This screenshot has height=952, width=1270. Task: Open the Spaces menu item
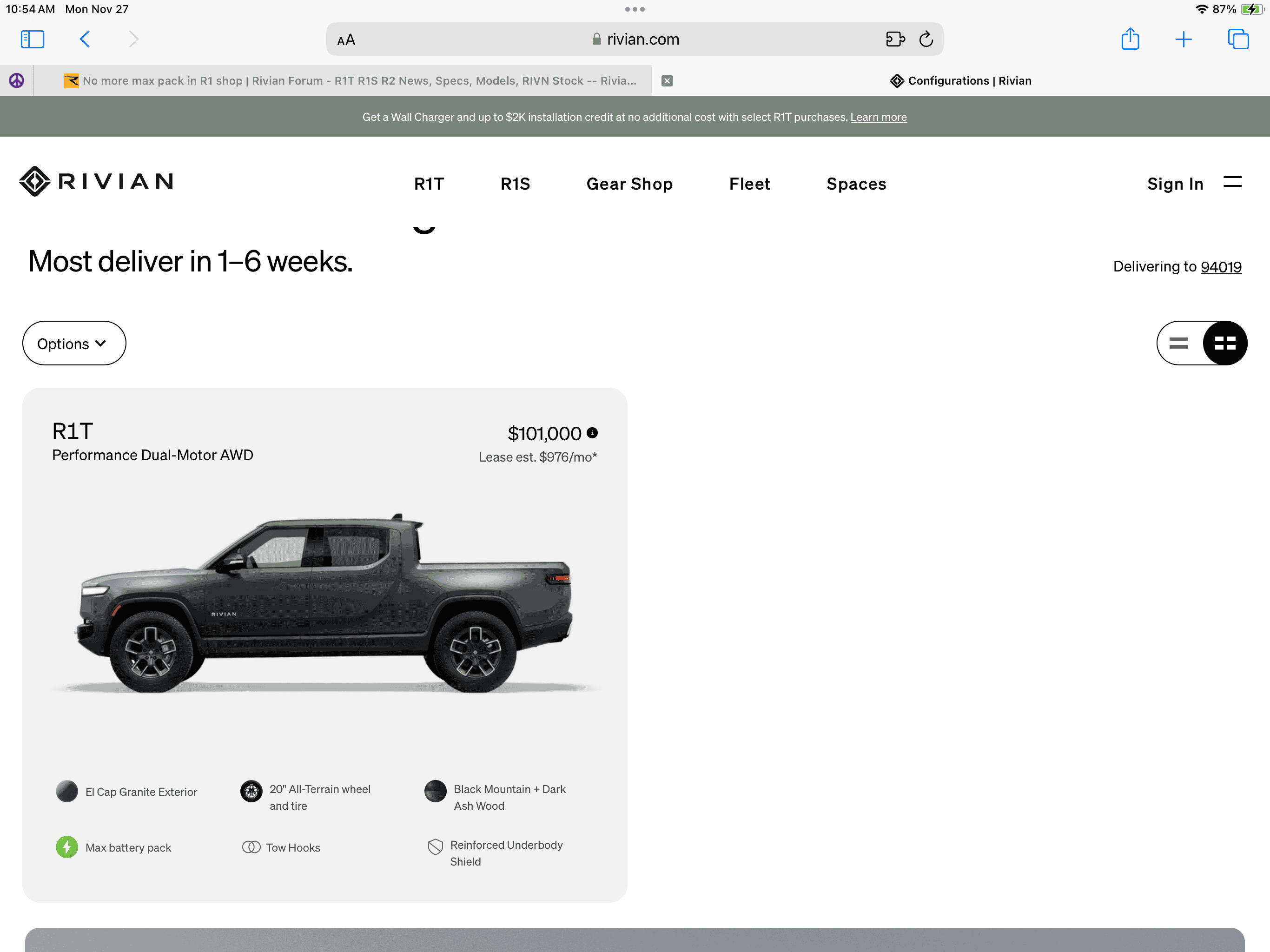[x=856, y=184]
